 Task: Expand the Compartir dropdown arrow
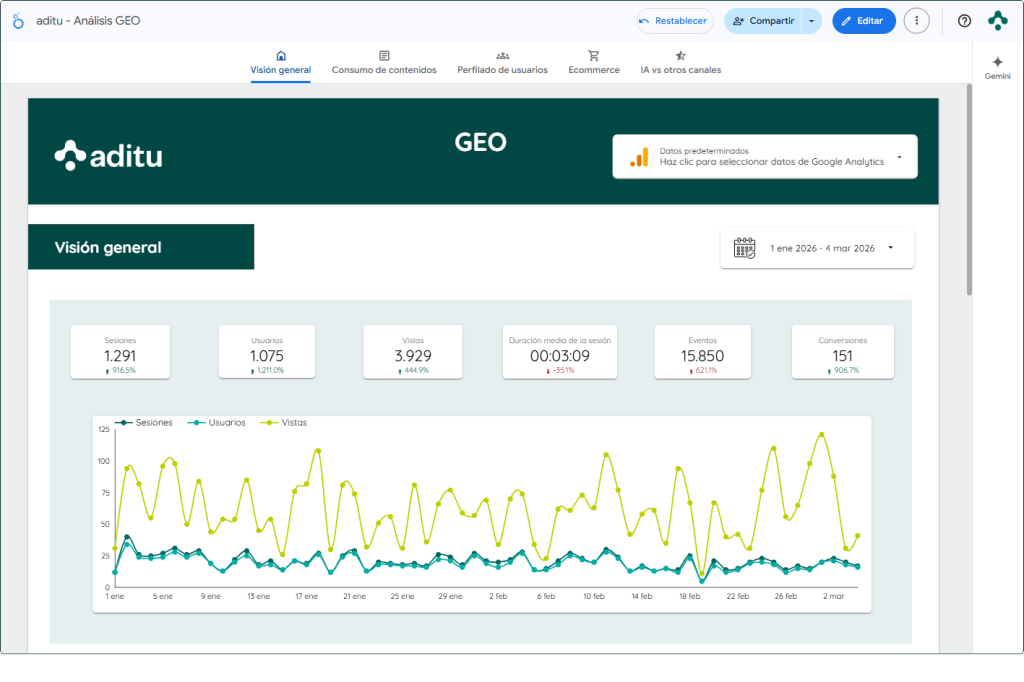(x=811, y=21)
